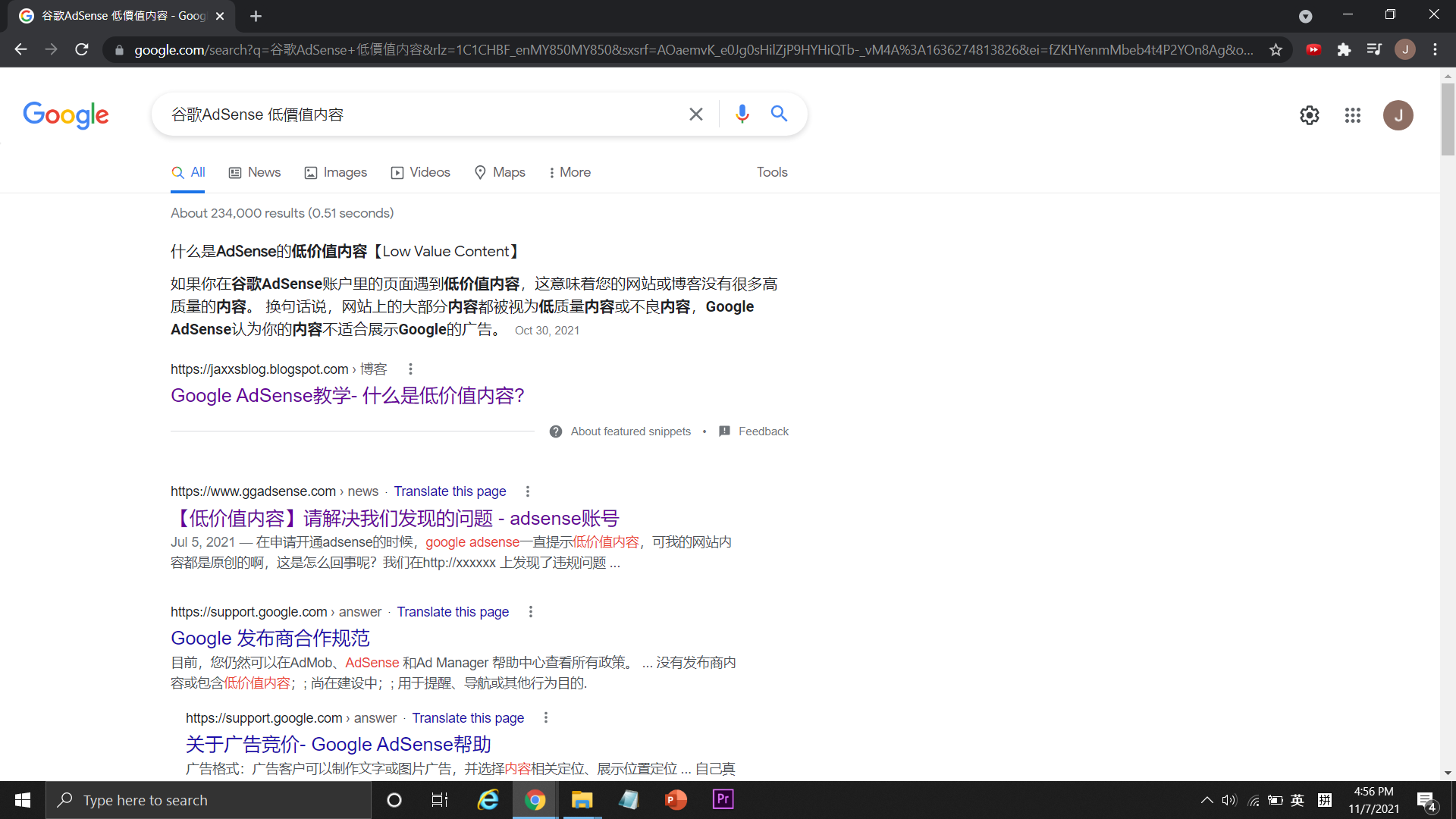Image resolution: width=1456 pixels, height=819 pixels.
Task: Open the Chrome extensions puzzle menu
Action: click(1344, 49)
